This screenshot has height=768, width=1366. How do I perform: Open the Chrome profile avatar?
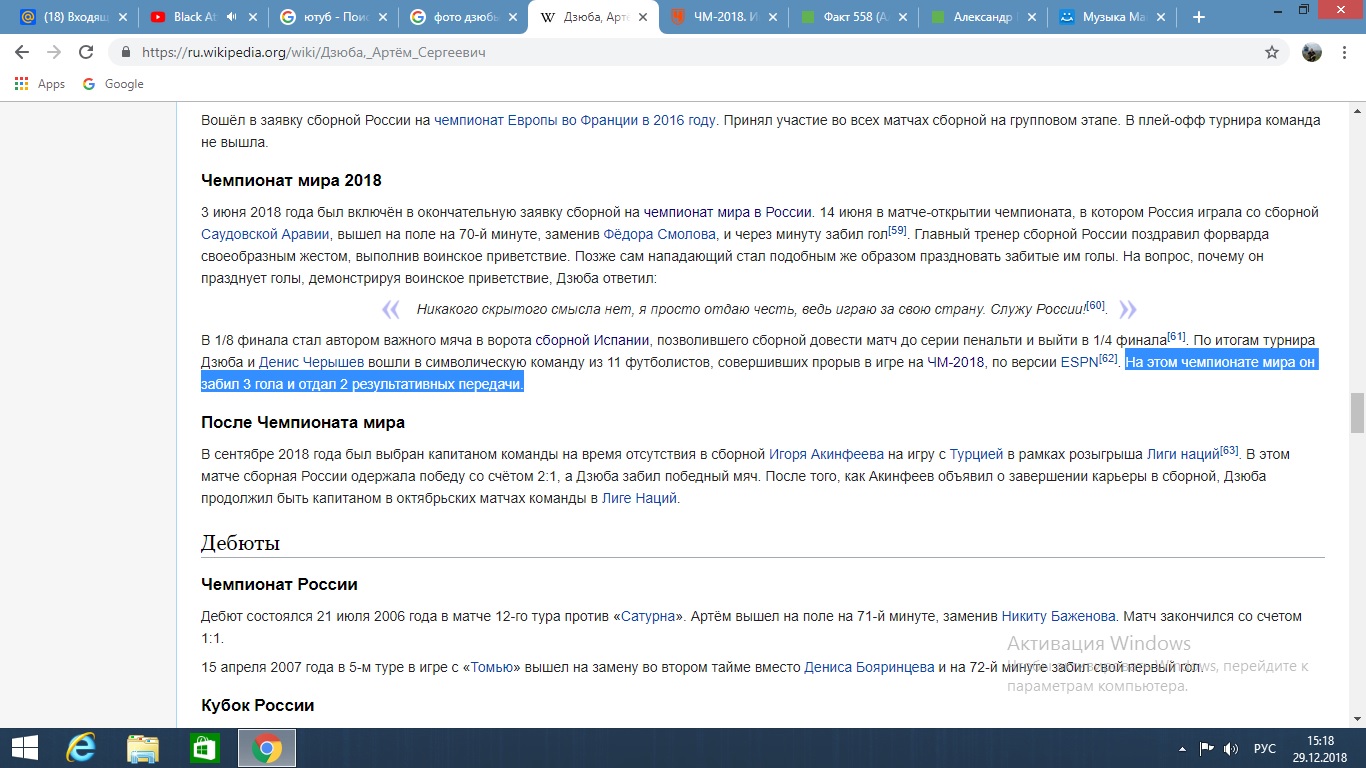tap(1312, 52)
